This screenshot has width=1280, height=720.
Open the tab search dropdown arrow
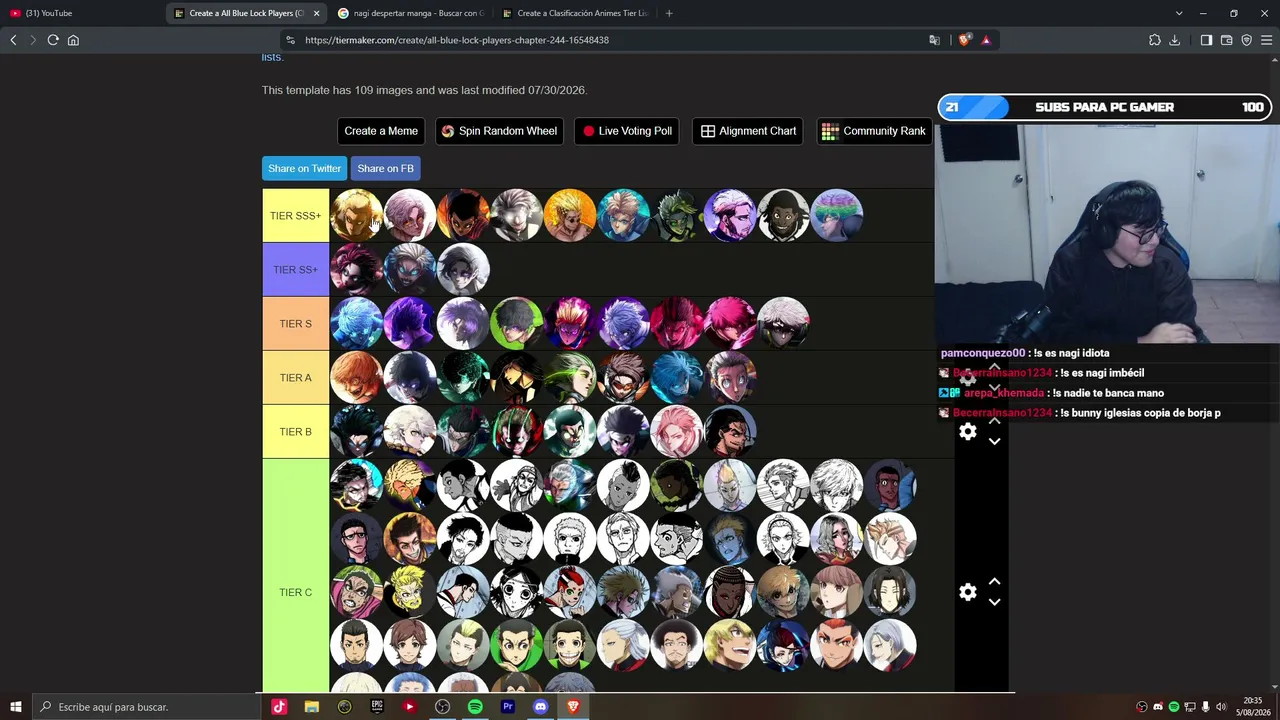[1179, 13]
